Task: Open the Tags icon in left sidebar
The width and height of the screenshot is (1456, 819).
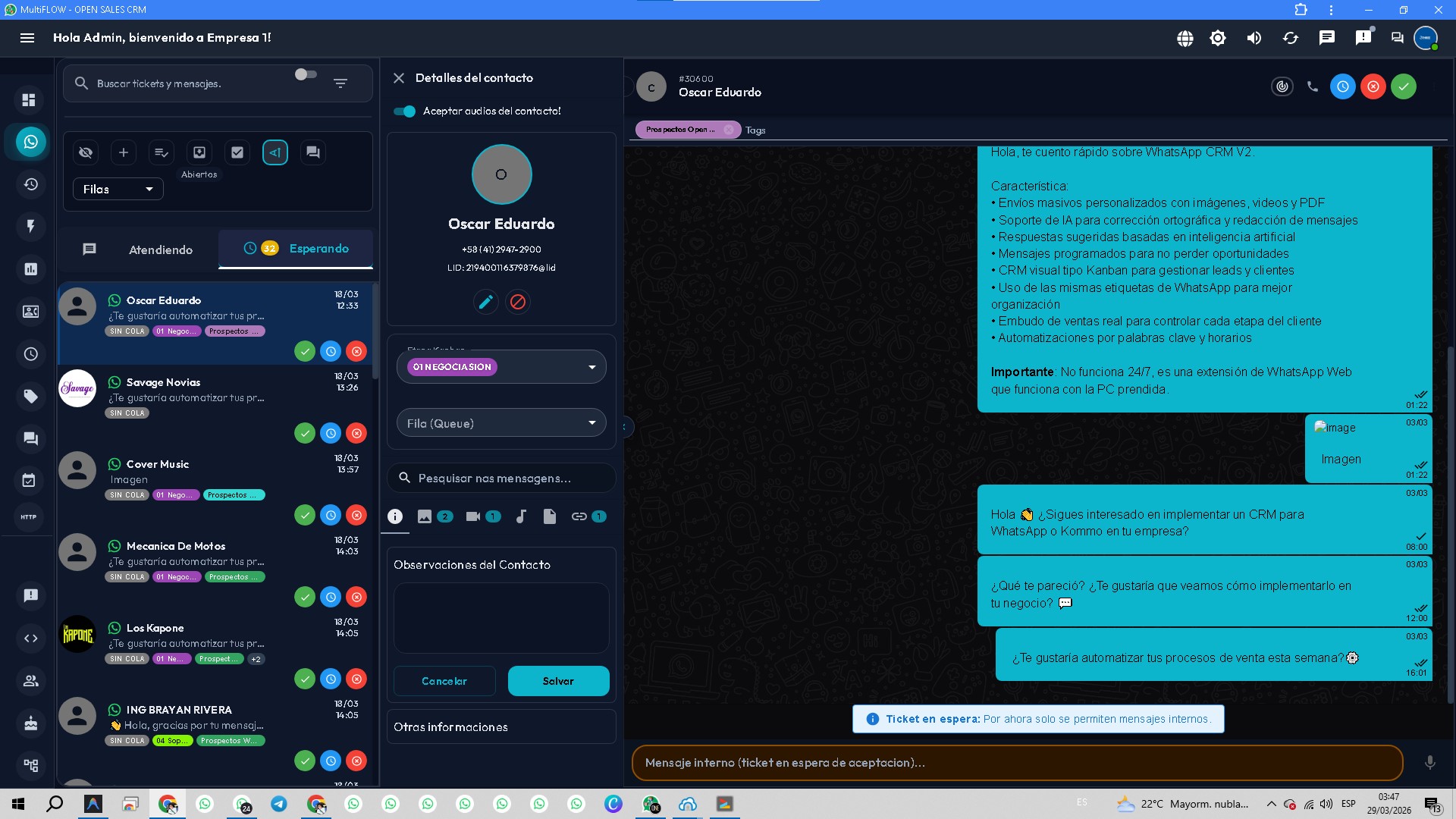Action: click(x=30, y=396)
